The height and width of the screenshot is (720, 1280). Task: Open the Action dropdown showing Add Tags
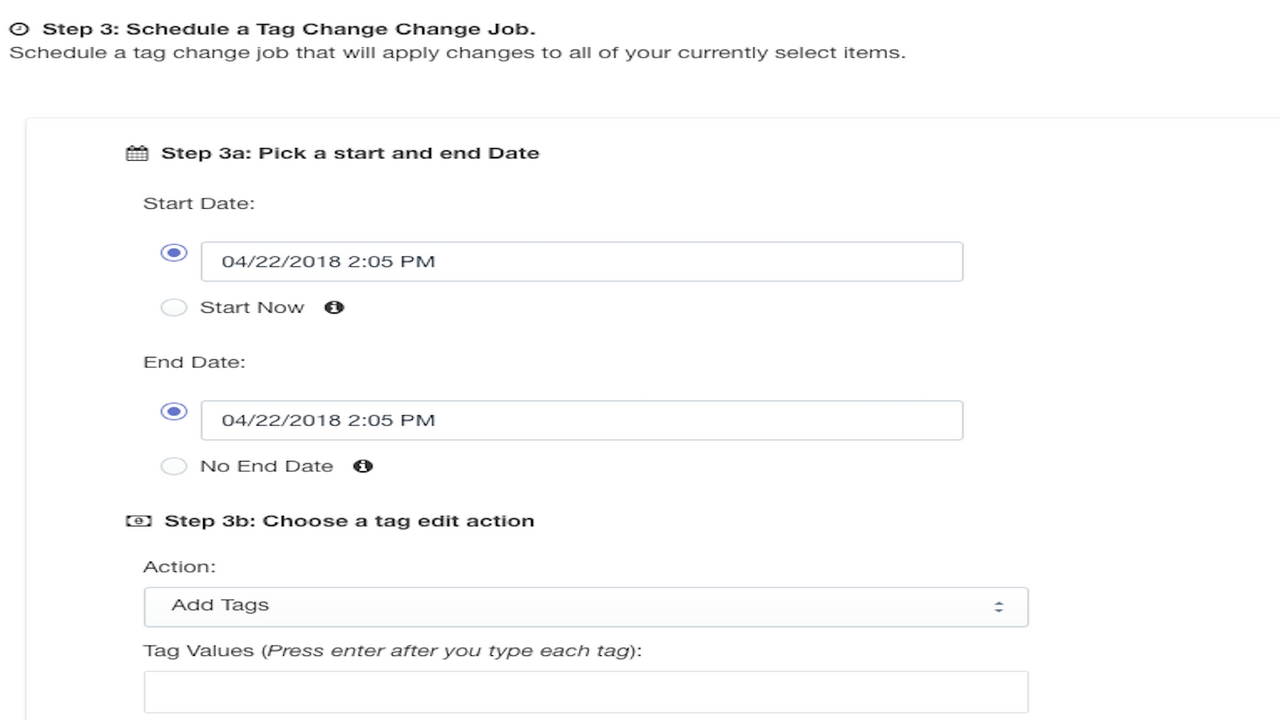[x=586, y=606]
